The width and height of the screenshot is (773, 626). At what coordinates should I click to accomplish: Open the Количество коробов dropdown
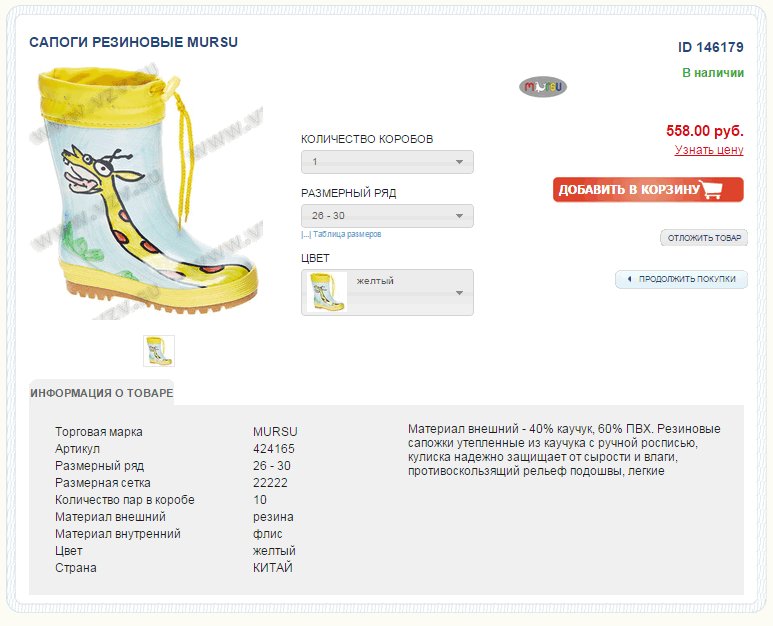tap(387, 162)
